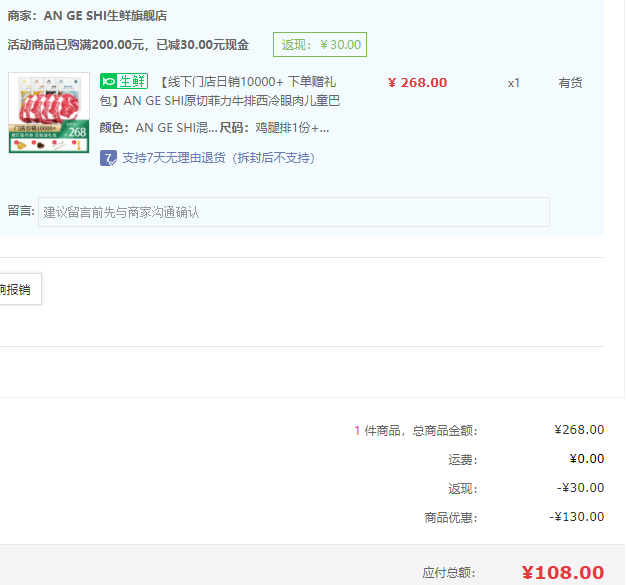Open the steak product thumbnail image
The width and height of the screenshot is (627, 585).
pos(49,113)
